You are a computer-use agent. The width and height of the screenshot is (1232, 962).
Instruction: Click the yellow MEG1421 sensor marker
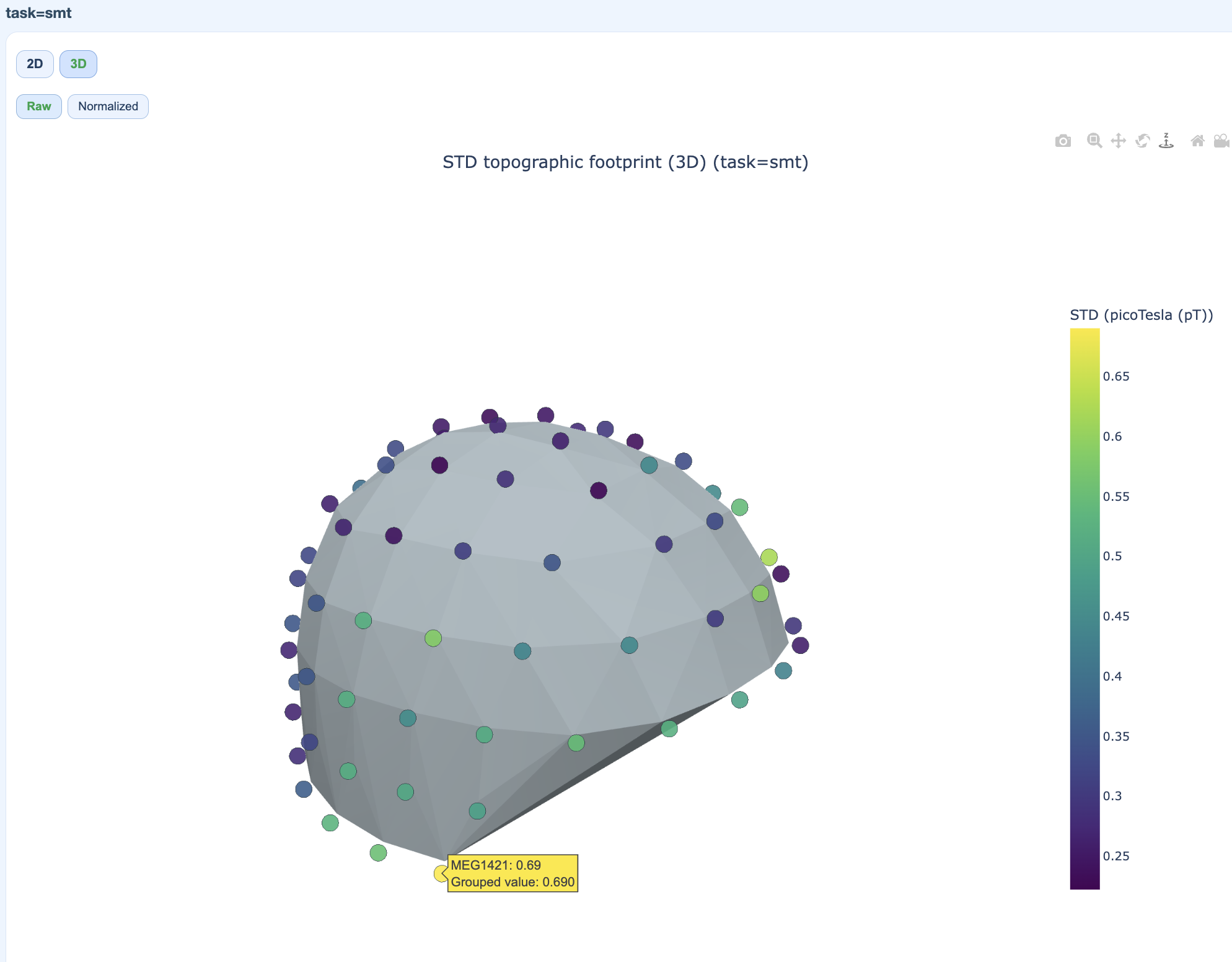point(440,873)
